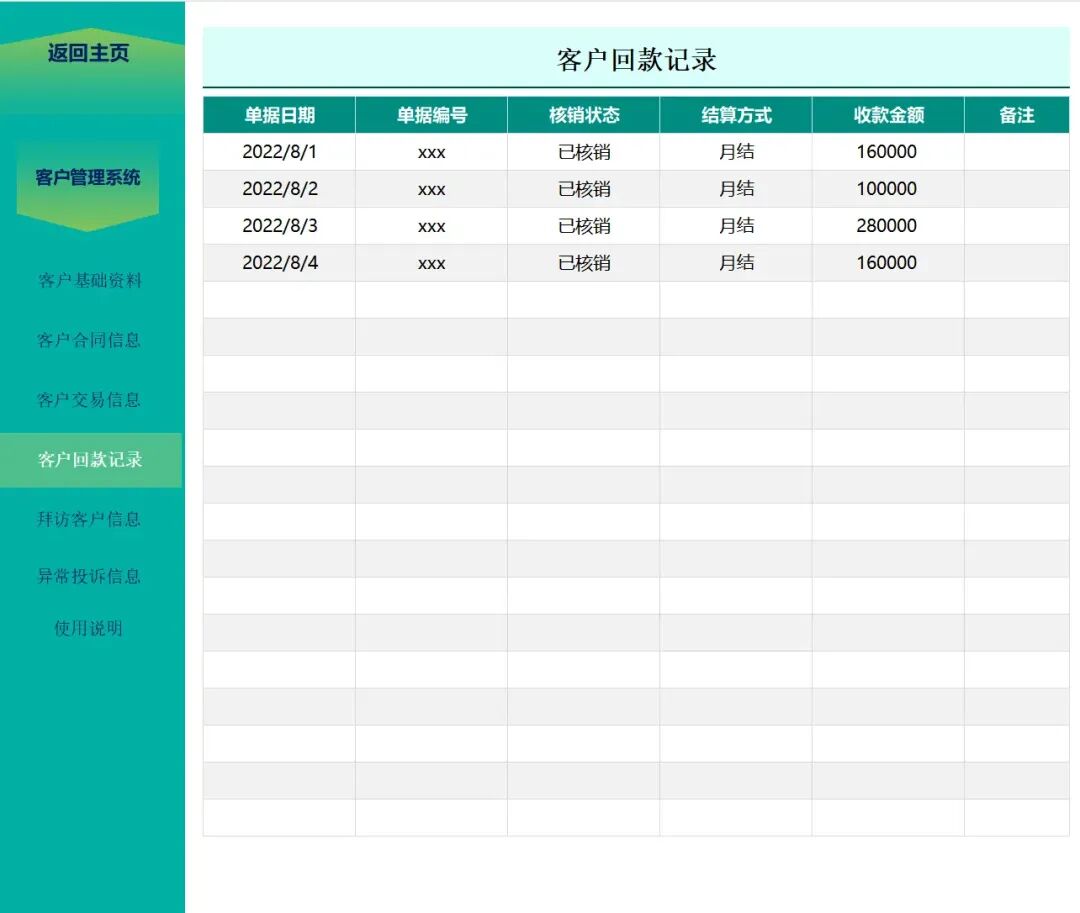Click the 单据编号 column header

pos(431,115)
